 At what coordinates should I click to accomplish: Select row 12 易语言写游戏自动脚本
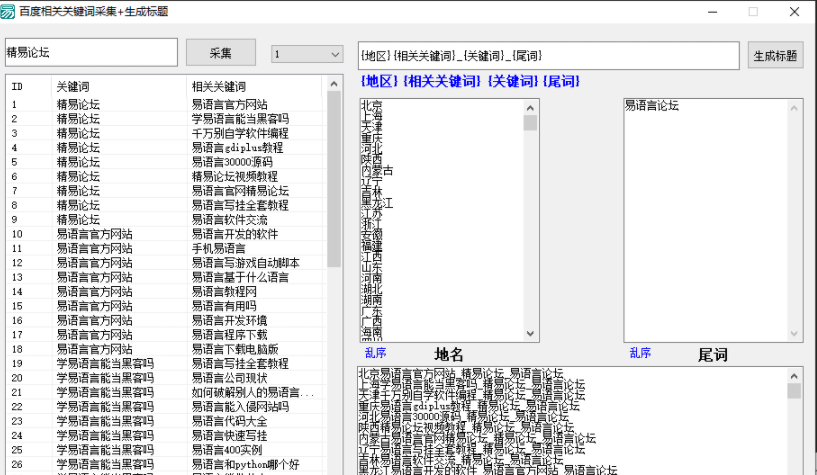pos(167,263)
